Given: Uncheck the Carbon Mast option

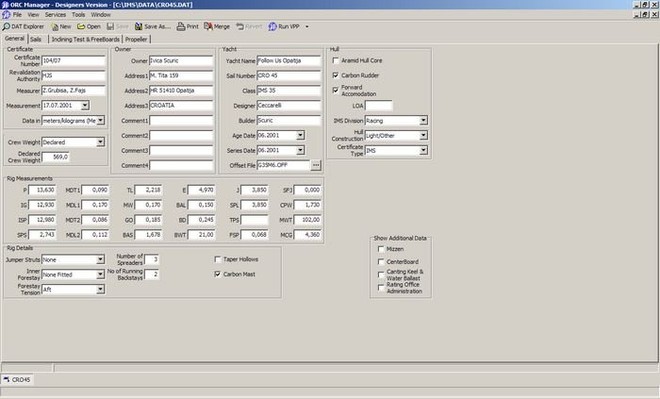Looking at the screenshot, I should (x=218, y=274).
